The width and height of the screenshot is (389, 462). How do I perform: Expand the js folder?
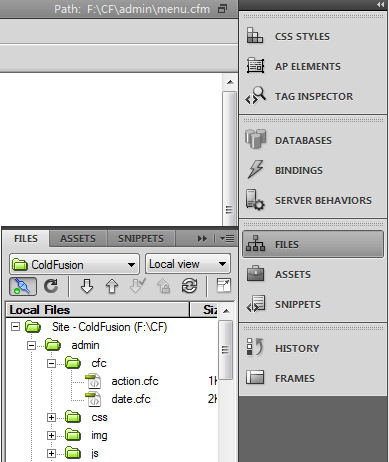pos(51,453)
